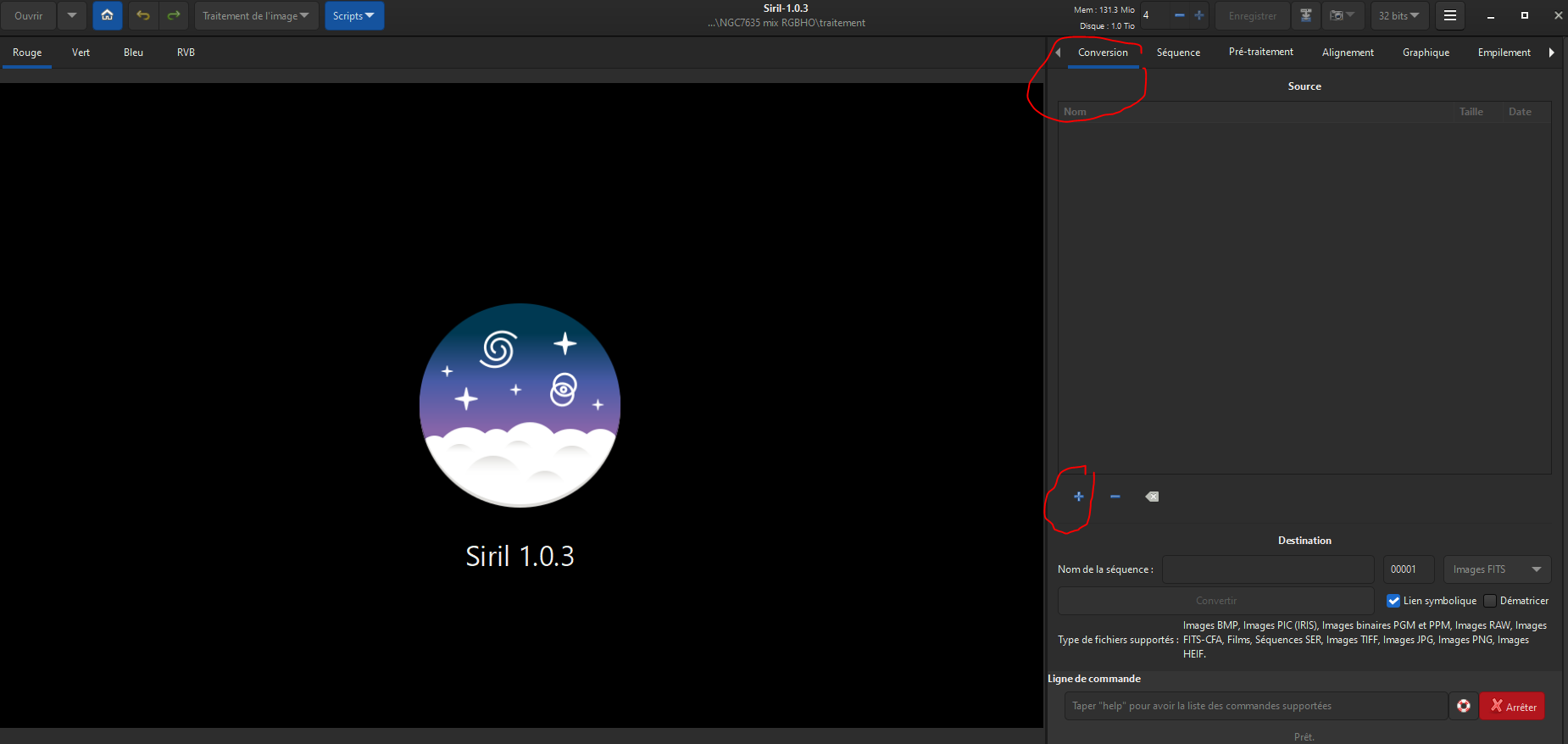
Task: Click the Ouvrir button
Action: coord(29,15)
